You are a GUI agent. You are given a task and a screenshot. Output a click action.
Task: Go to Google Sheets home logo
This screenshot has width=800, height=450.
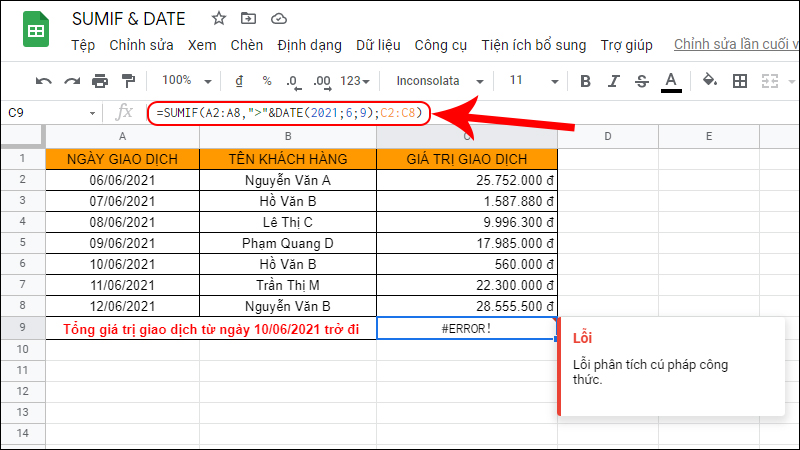pos(35,31)
